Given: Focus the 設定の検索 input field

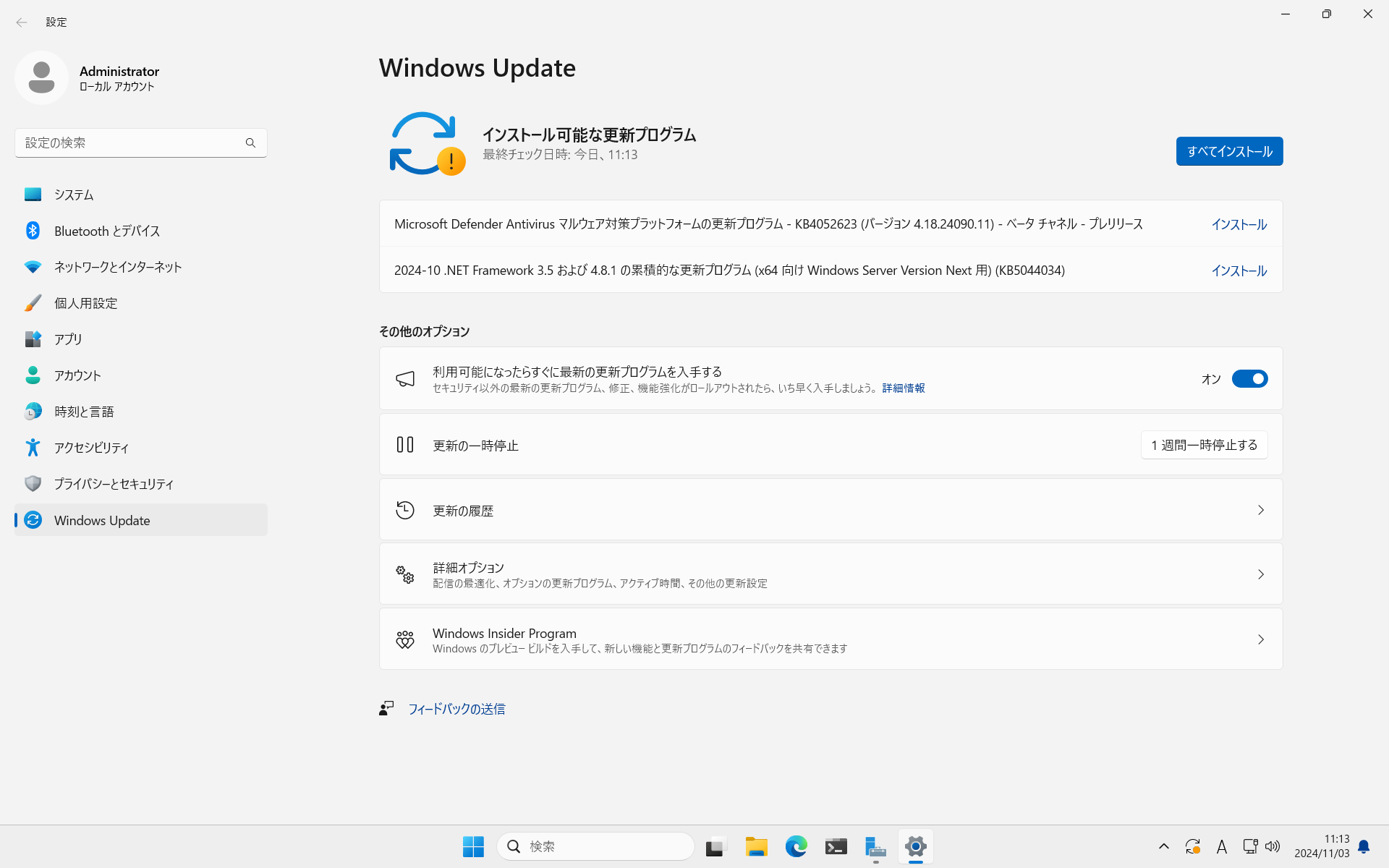Looking at the screenshot, I should pyautogui.click(x=130, y=143).
